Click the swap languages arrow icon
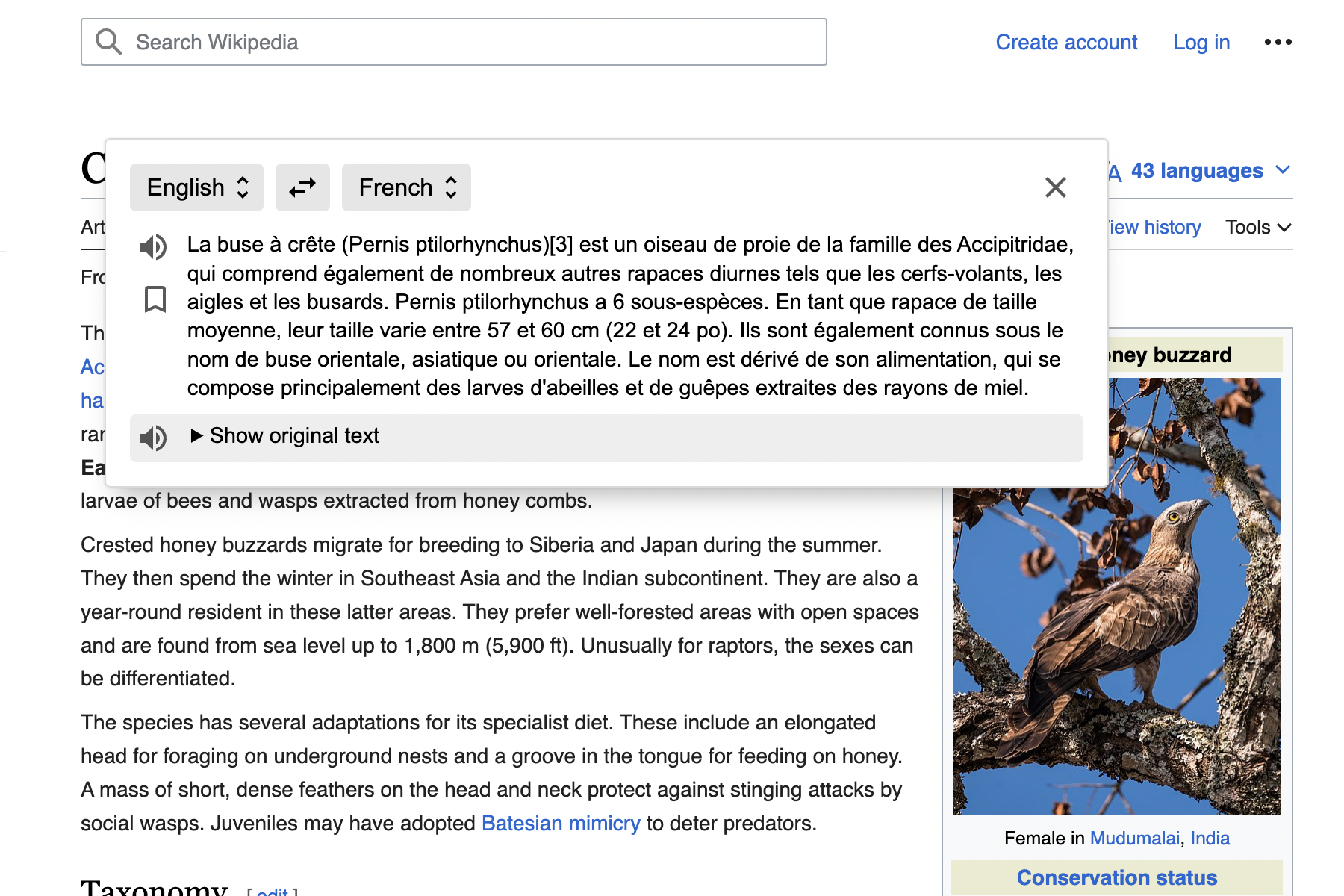 click(302, 187)
